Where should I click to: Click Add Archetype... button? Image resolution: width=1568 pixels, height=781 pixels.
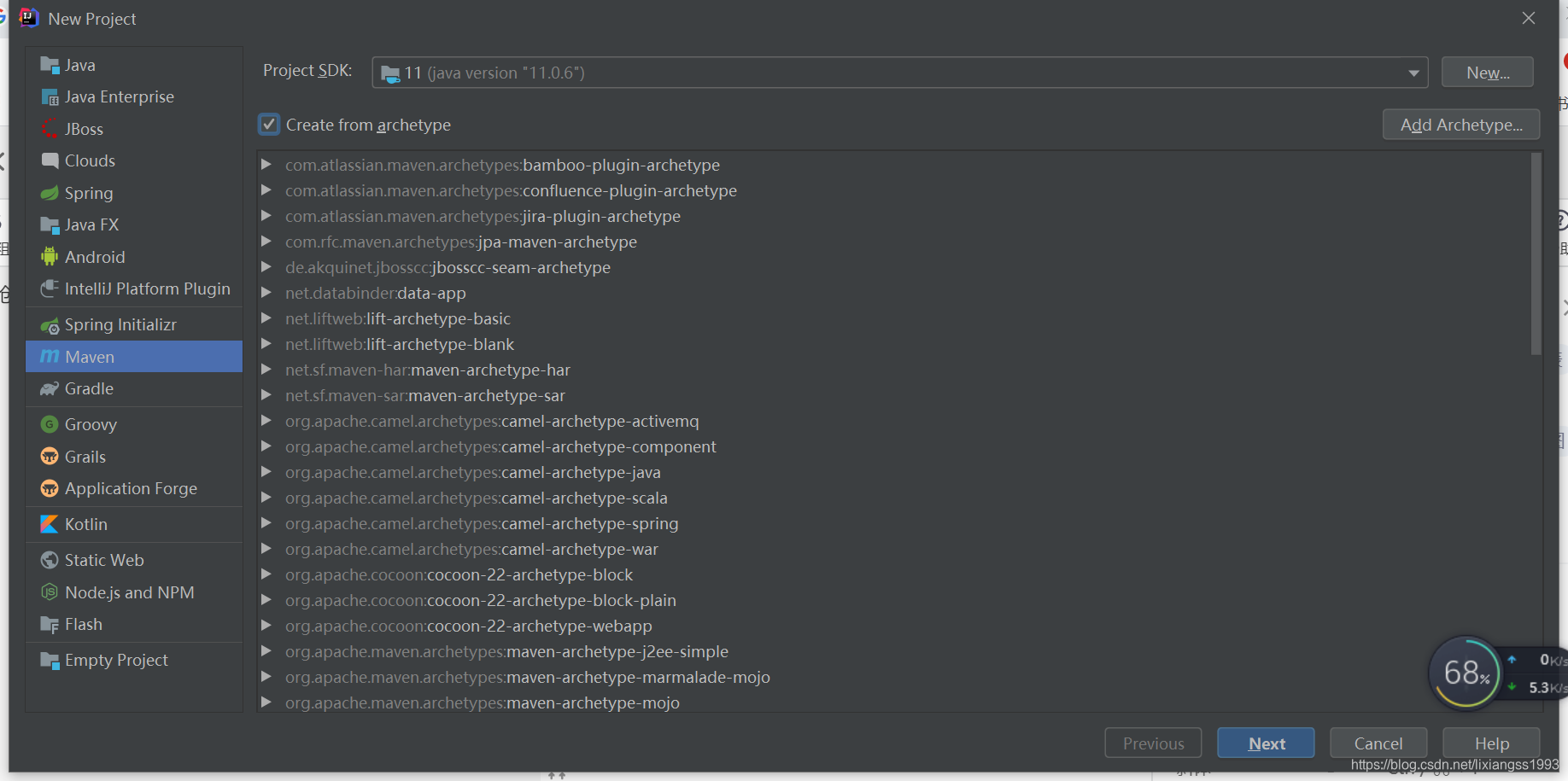[1461, 125]
